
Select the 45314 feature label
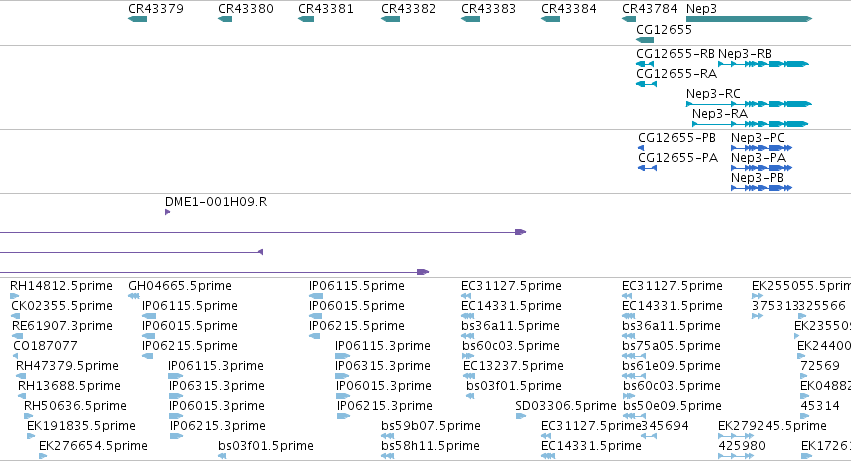(820, 406)
